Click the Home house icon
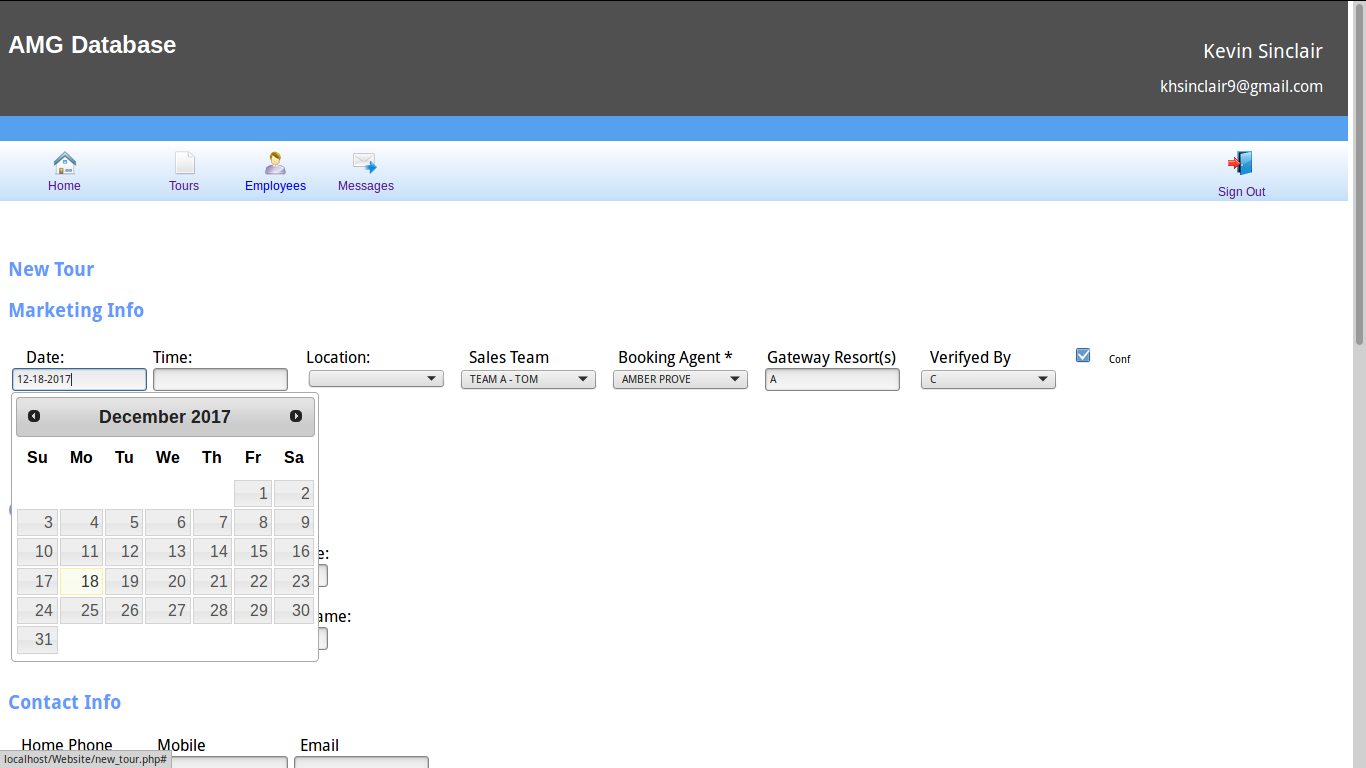Image resolution: width=1366 pixels, height=768 pixels. pyautogui.click(x=65, y=164)
